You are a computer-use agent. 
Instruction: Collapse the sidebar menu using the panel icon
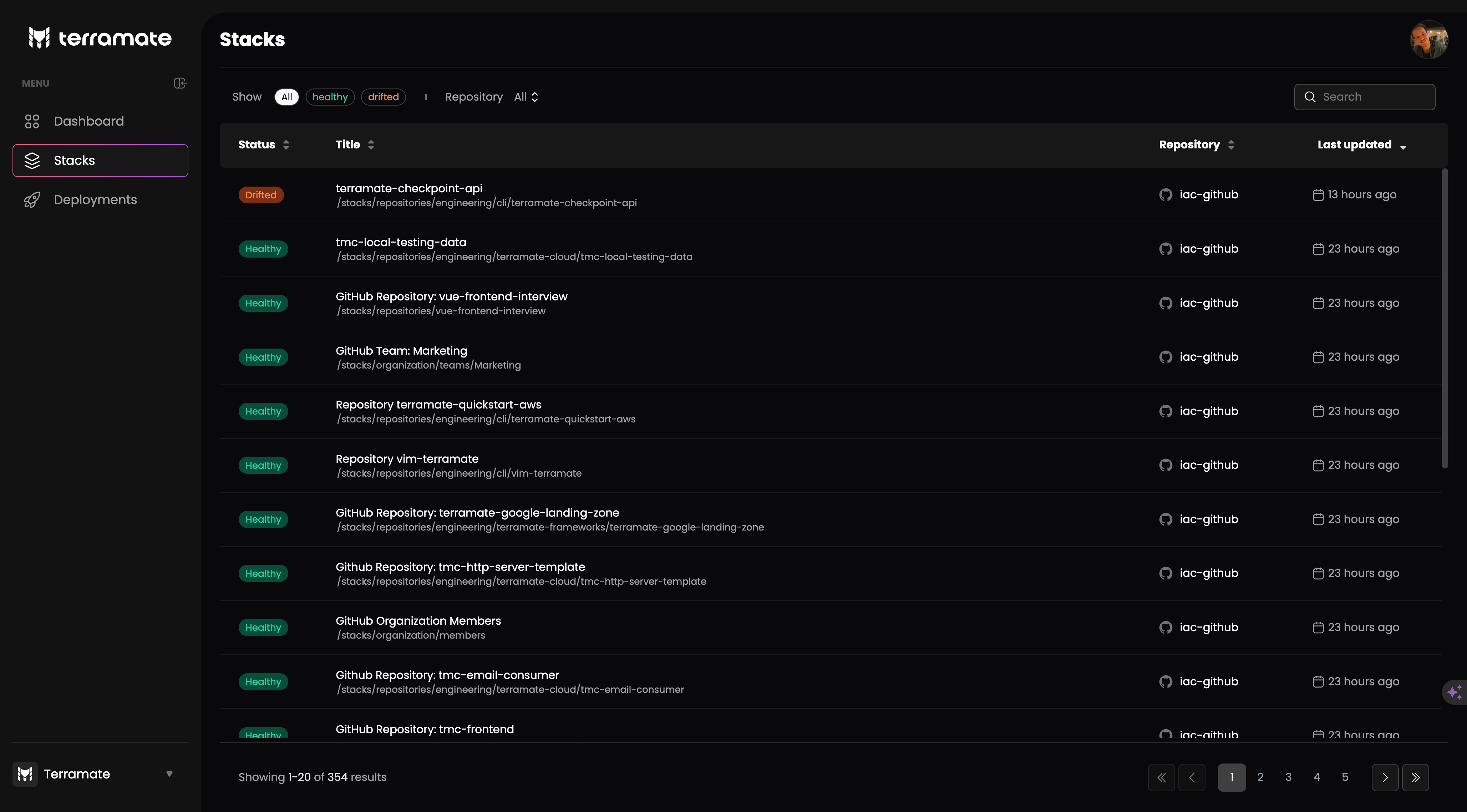coord(180,83)
